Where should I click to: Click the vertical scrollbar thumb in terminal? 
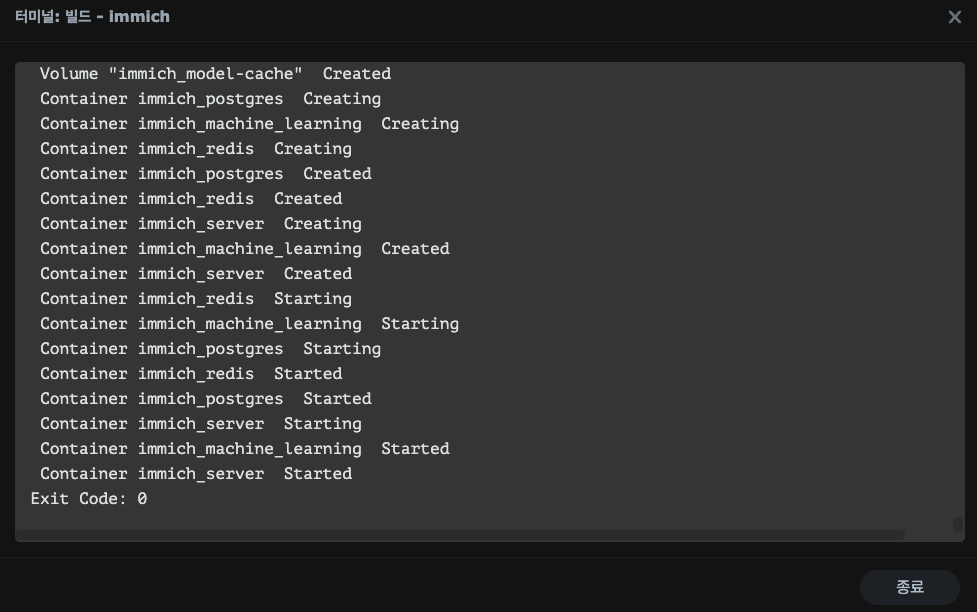[958, 523]
